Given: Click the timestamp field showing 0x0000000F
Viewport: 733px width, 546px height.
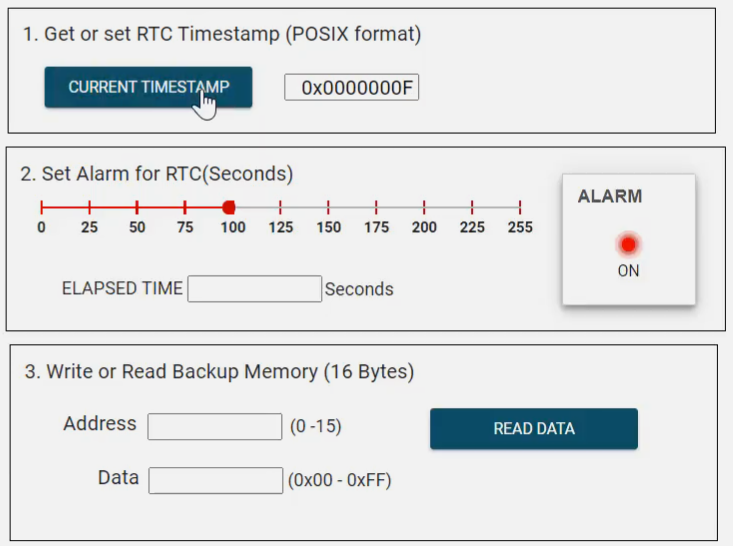Looking at the screenshot, I should tap(351, 88).
